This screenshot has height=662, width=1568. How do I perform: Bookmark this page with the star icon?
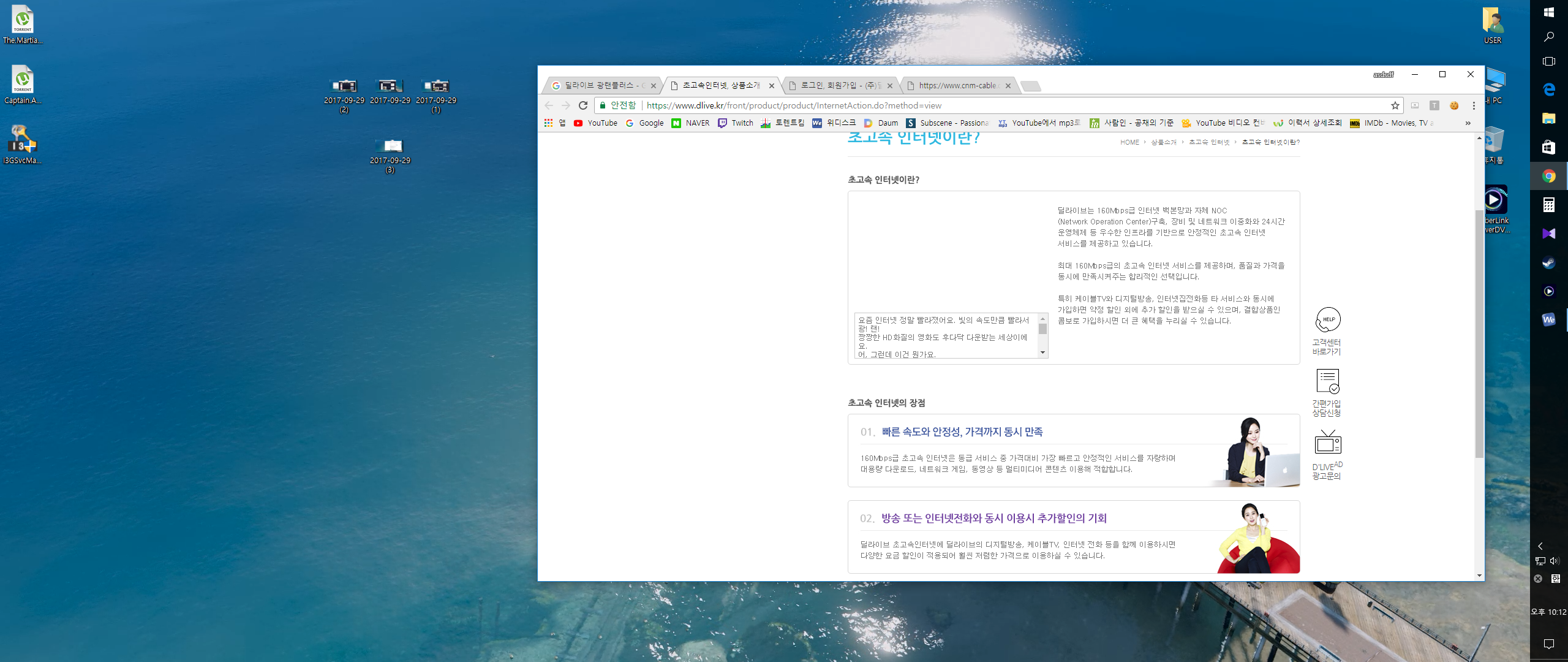(x=1395, y=105)
